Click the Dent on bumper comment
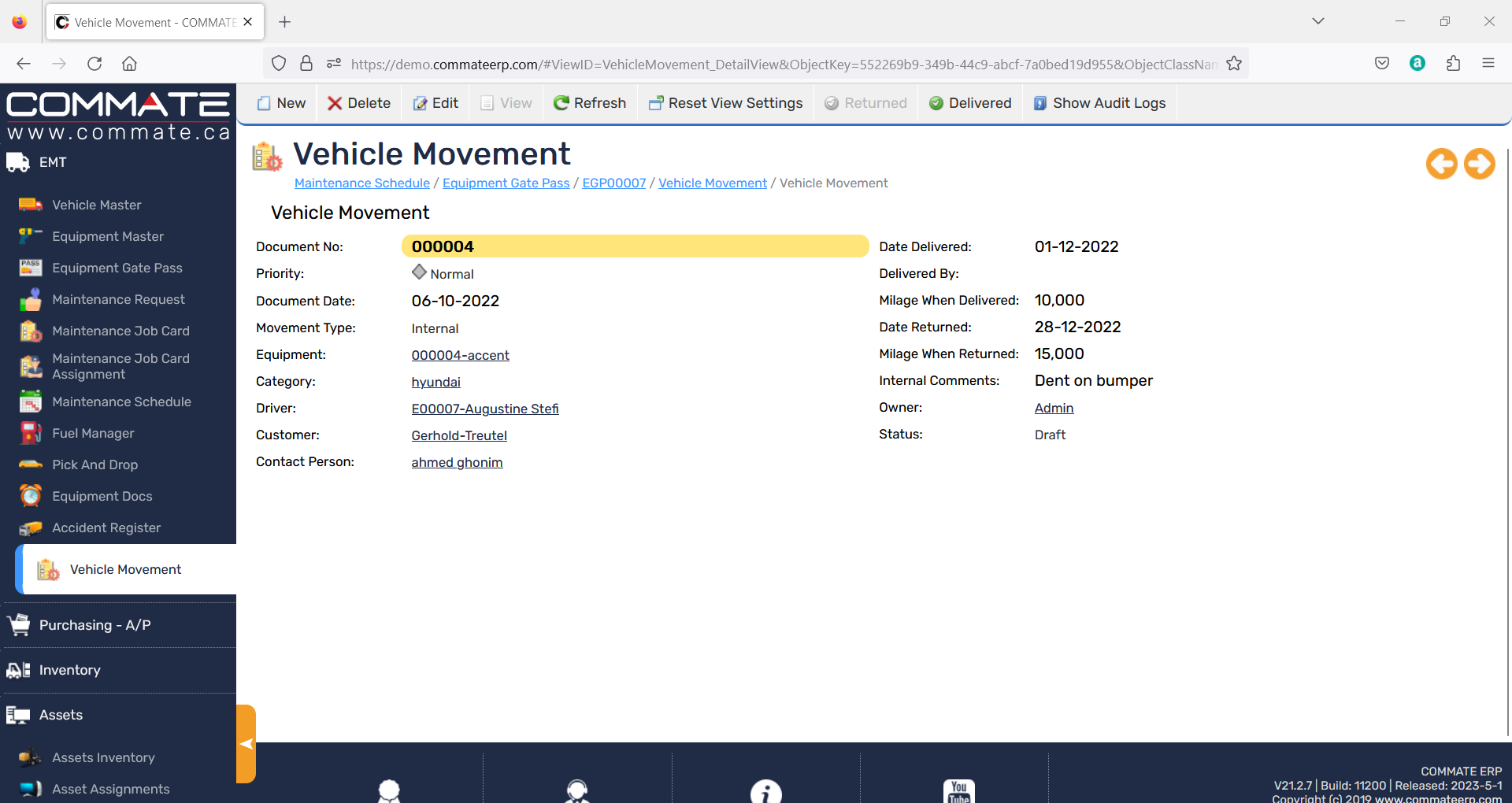1512x803 pixels. point(1093,380)
